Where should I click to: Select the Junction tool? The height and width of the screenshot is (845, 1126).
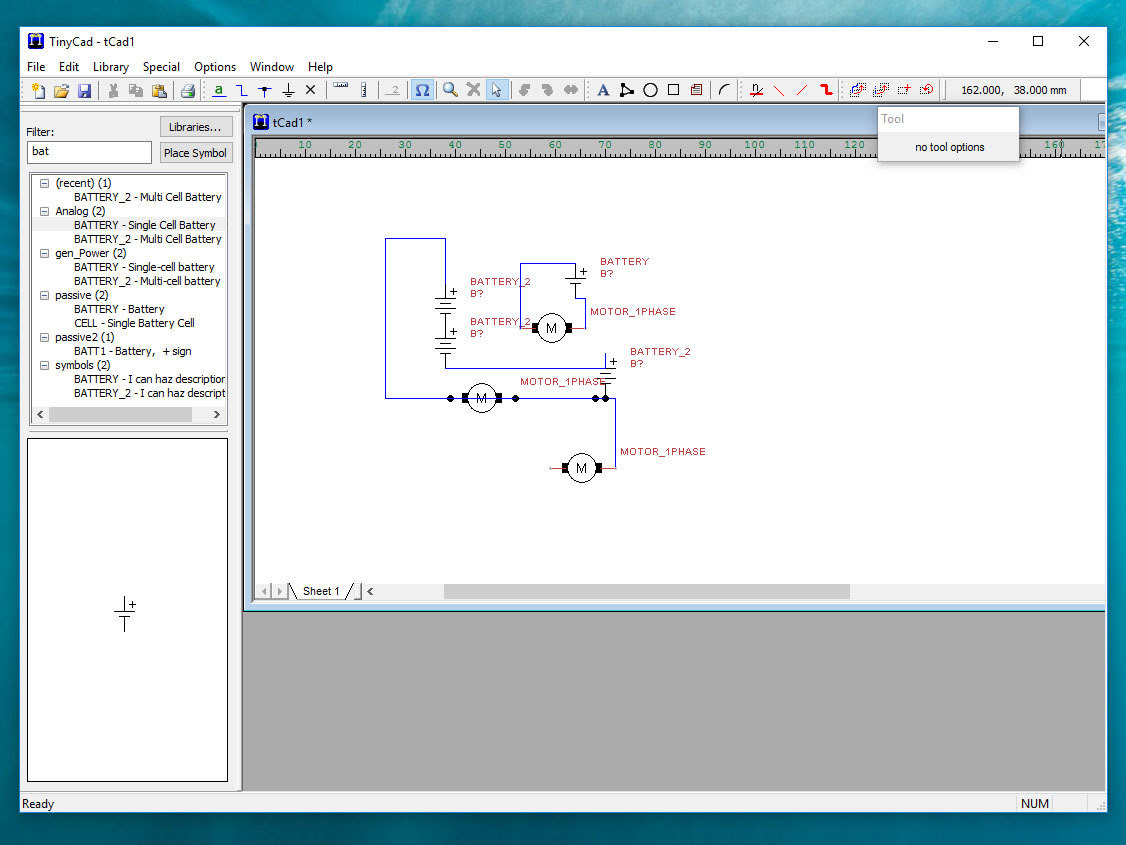265,90
